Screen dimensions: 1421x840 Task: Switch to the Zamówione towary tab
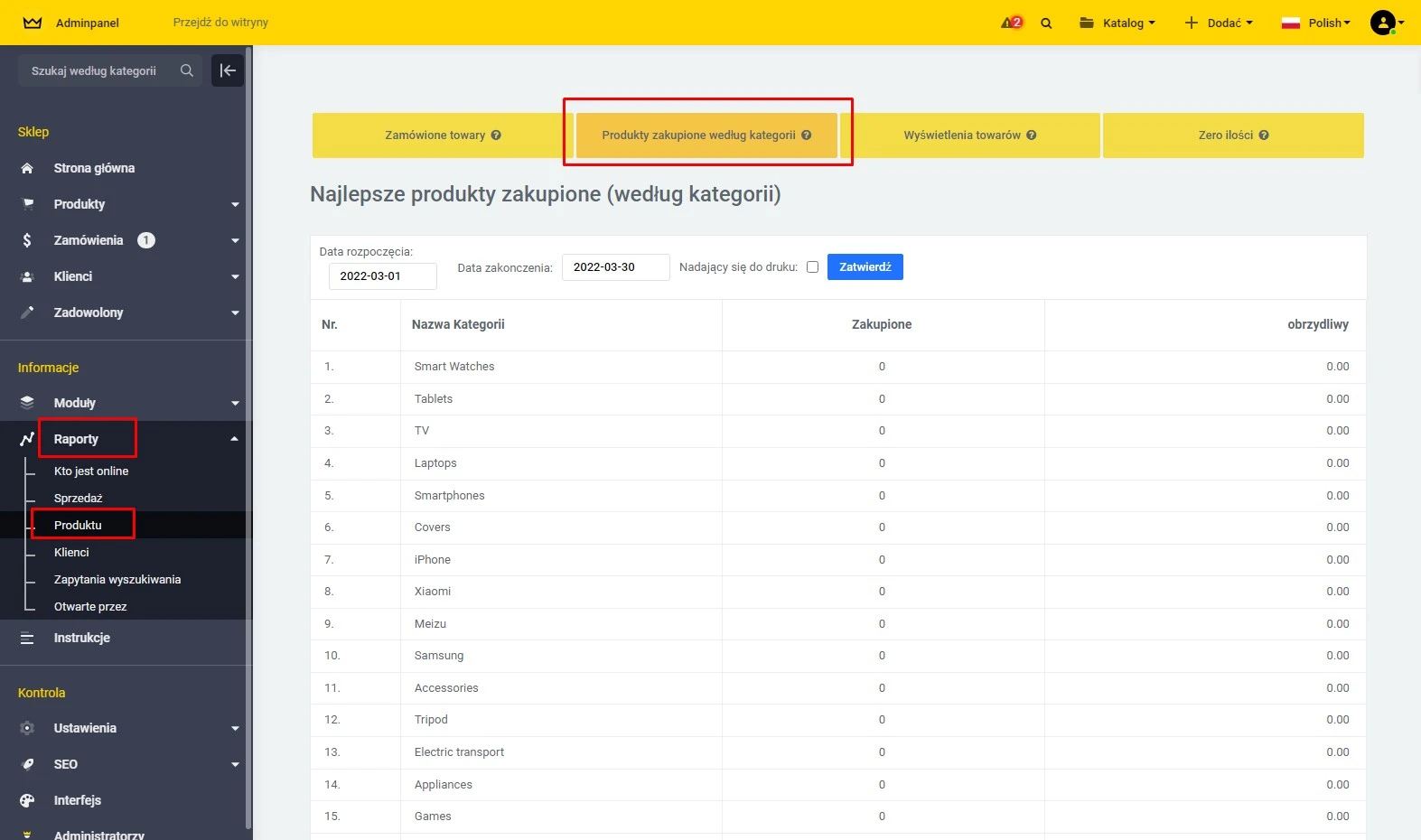(x=443, y=135)
